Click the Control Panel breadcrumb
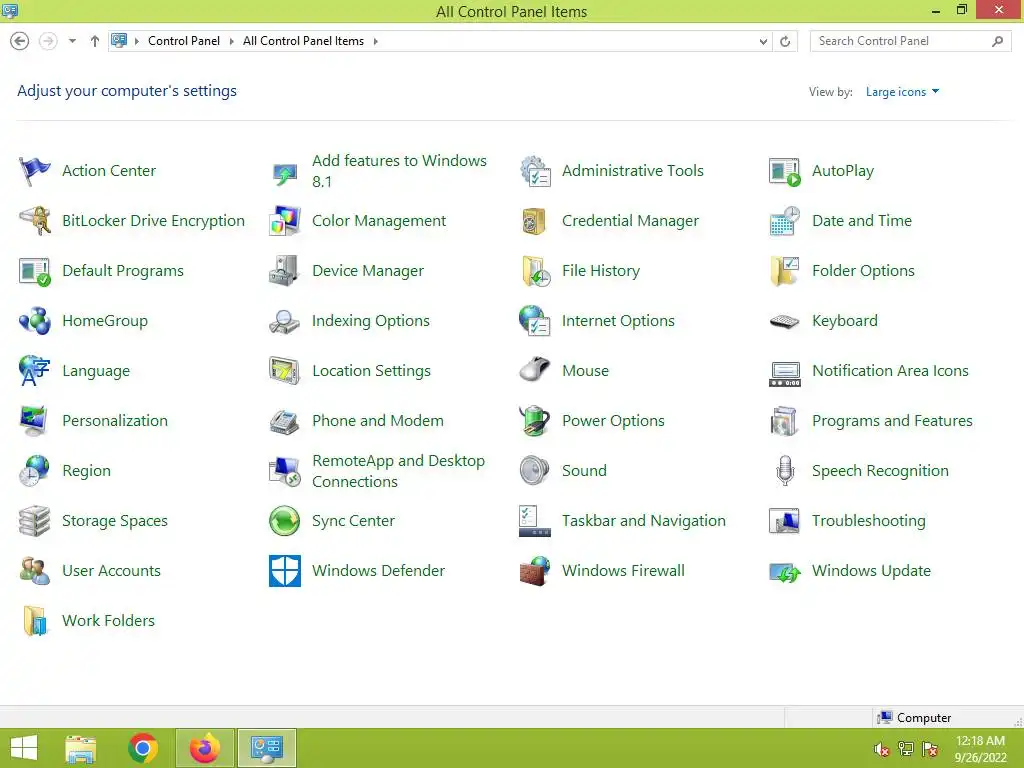 click(x=184, y=41)
